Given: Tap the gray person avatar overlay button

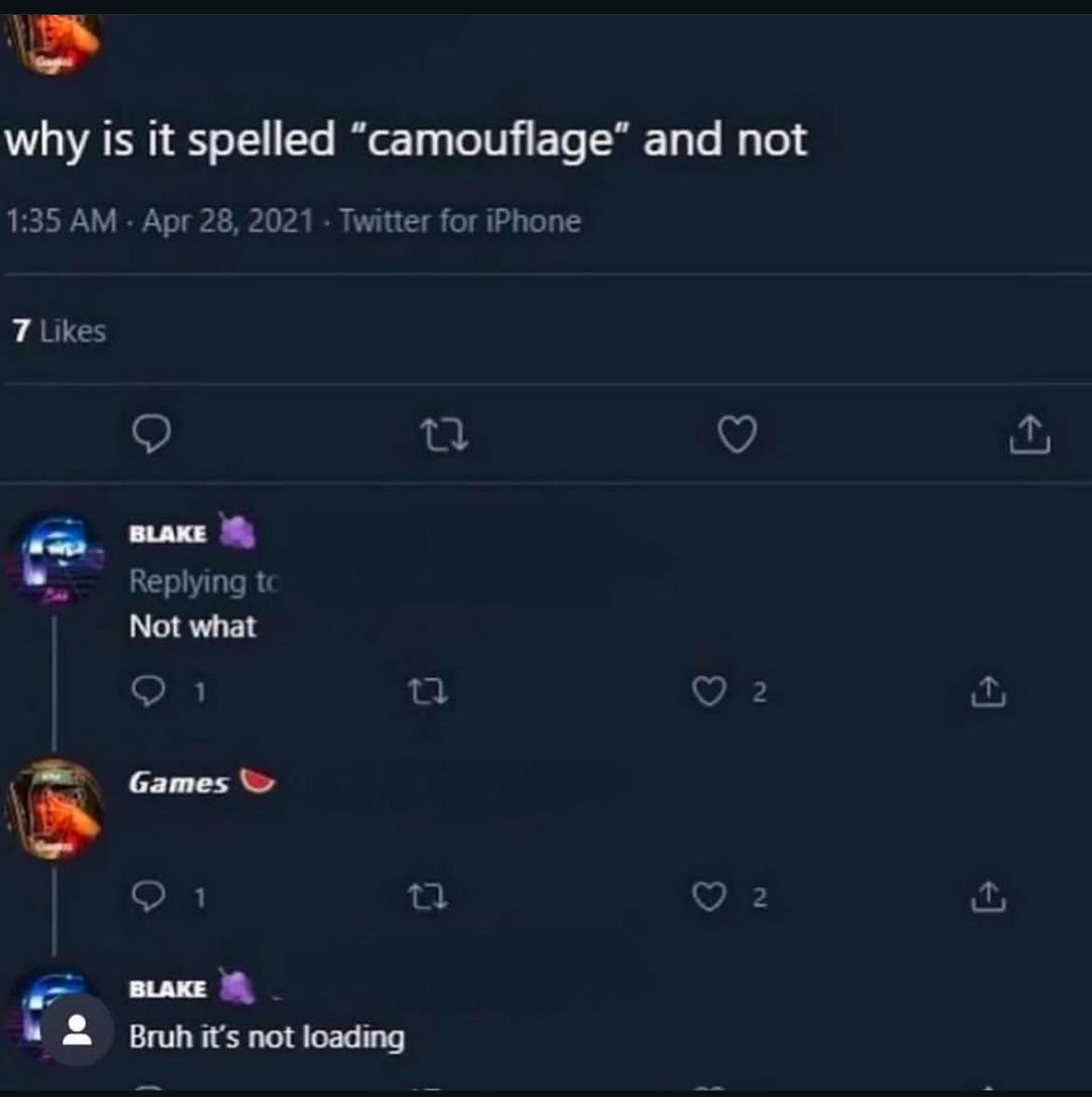Looking at the screenshot, I should coord(77,1030).
